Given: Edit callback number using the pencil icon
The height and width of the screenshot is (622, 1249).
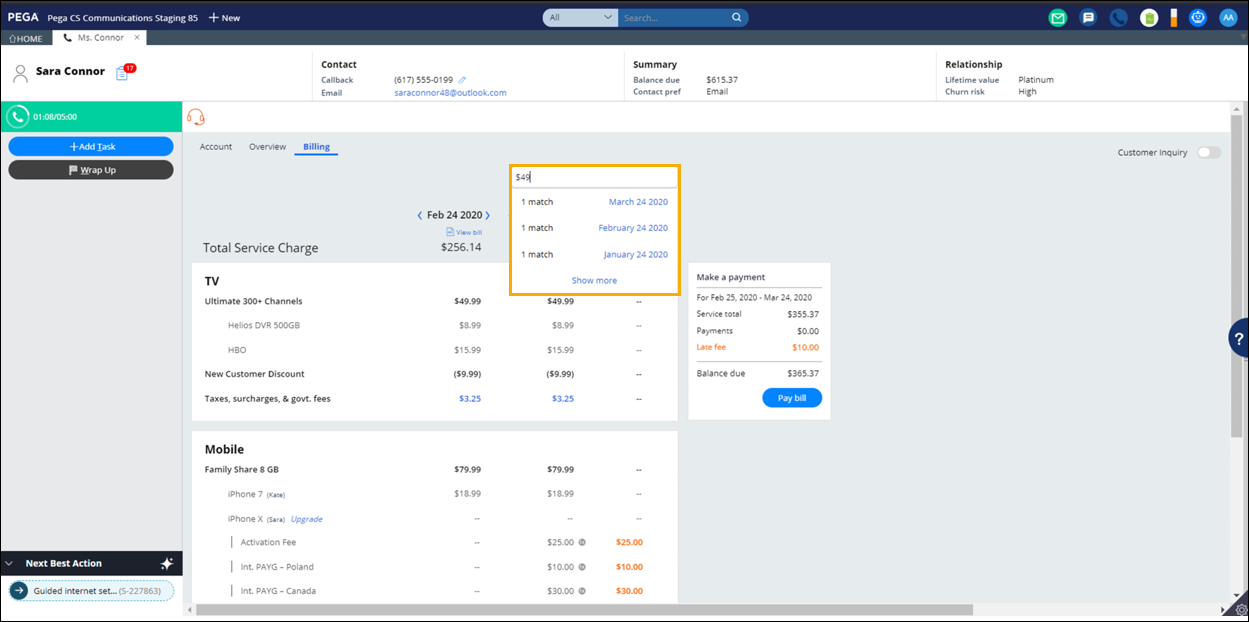Looking at the screenshot, I should pyautogui.click(x=462, y=80).
